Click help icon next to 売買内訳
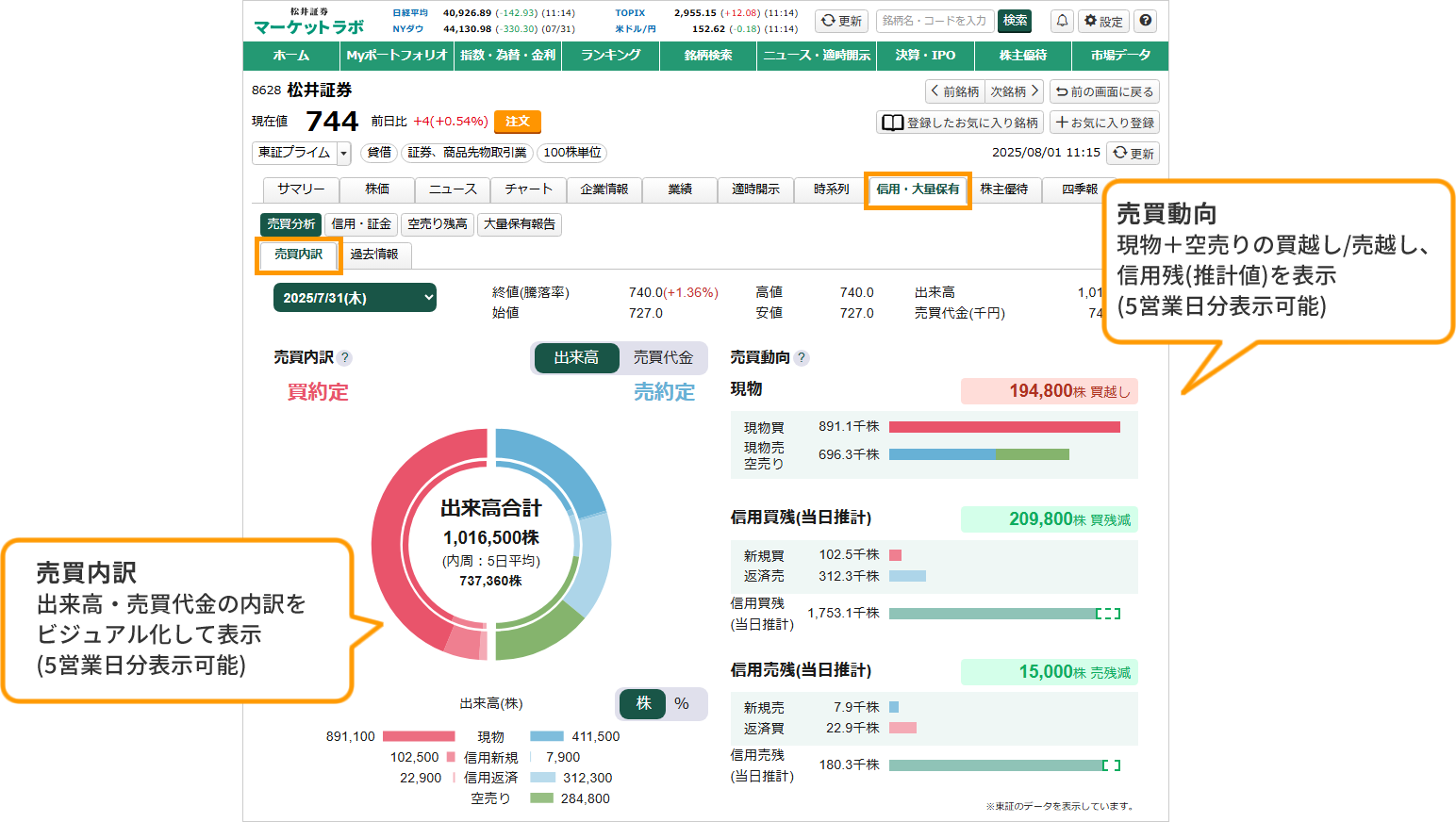 [345, 357]
